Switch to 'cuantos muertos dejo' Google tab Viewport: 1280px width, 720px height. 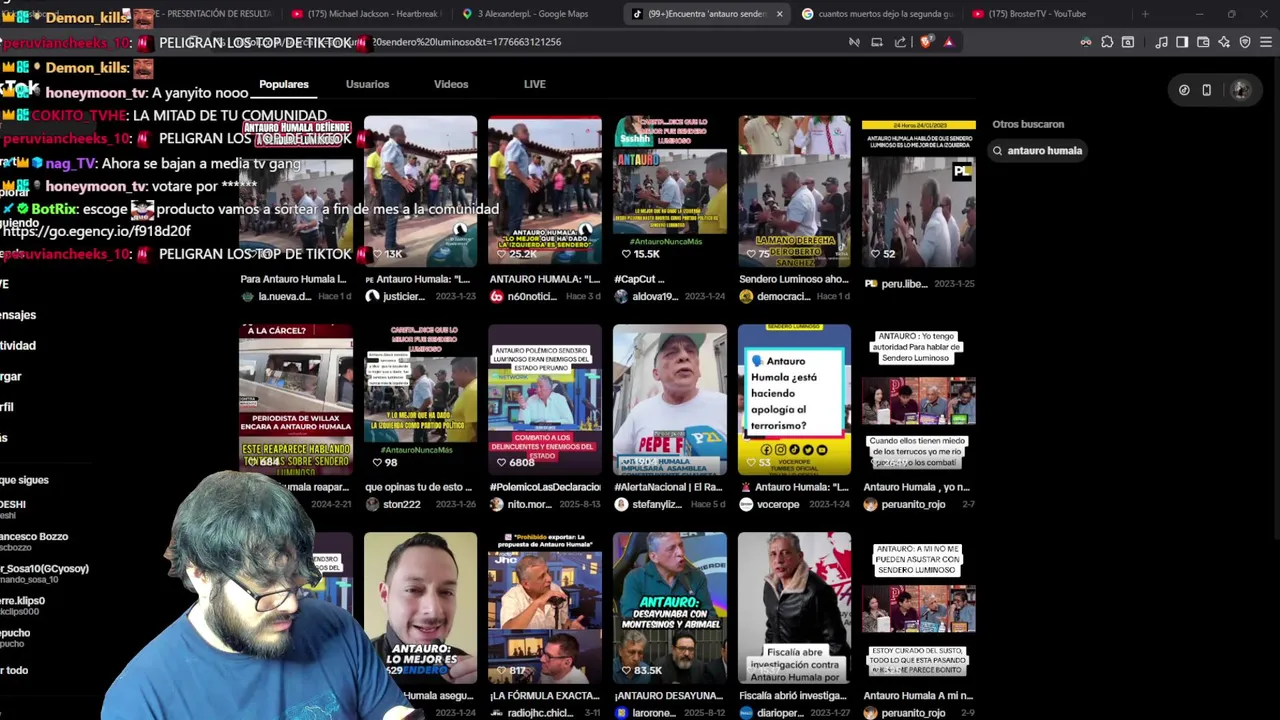coord(878,14)
